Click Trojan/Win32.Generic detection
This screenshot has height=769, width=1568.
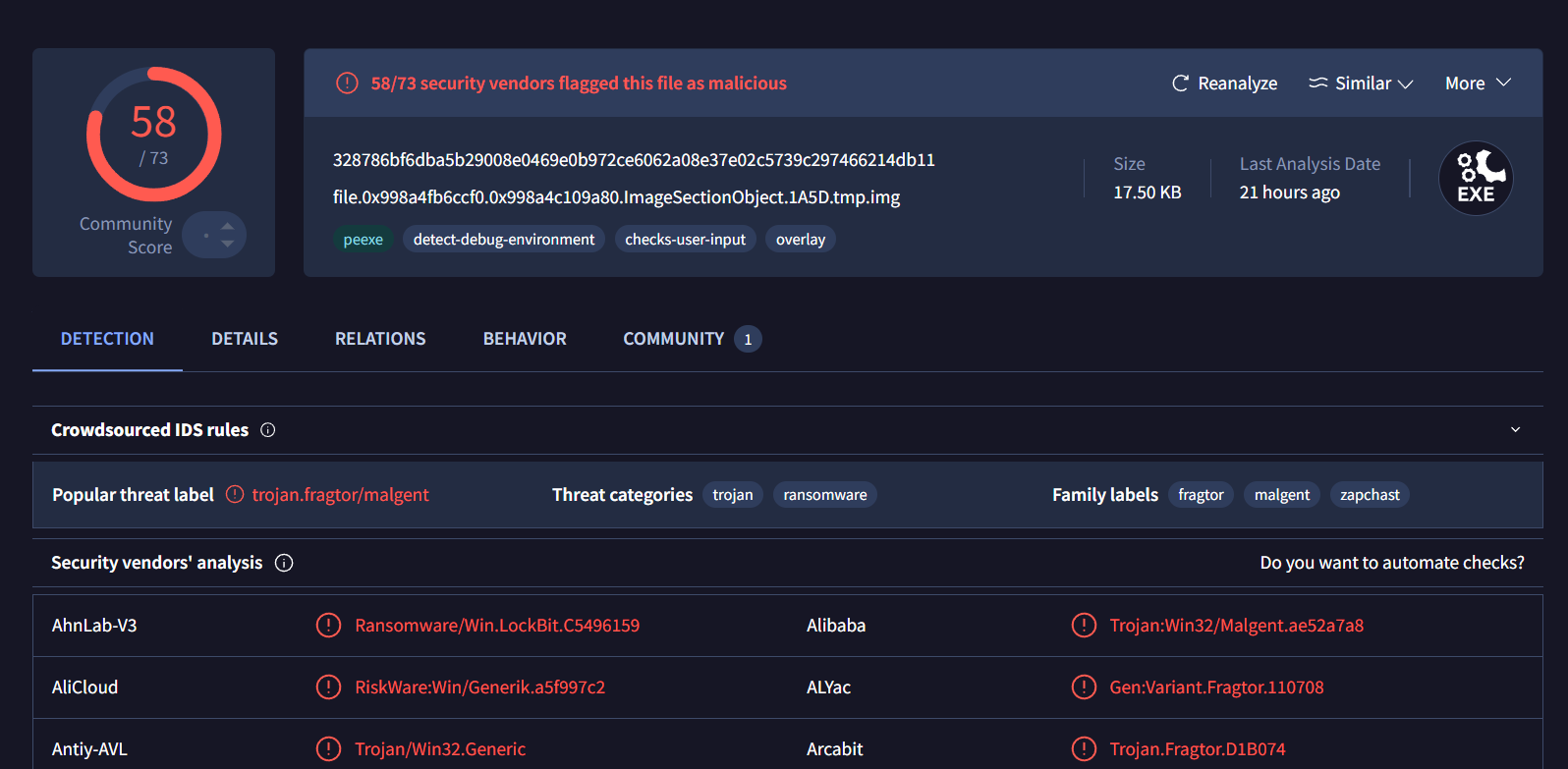click(440, 749)
